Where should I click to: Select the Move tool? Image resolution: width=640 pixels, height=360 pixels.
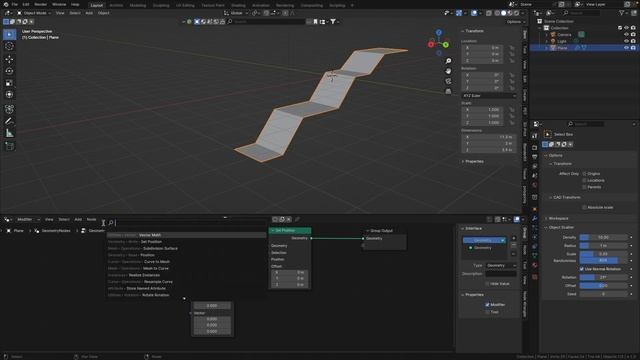click(x=9, y=59)
